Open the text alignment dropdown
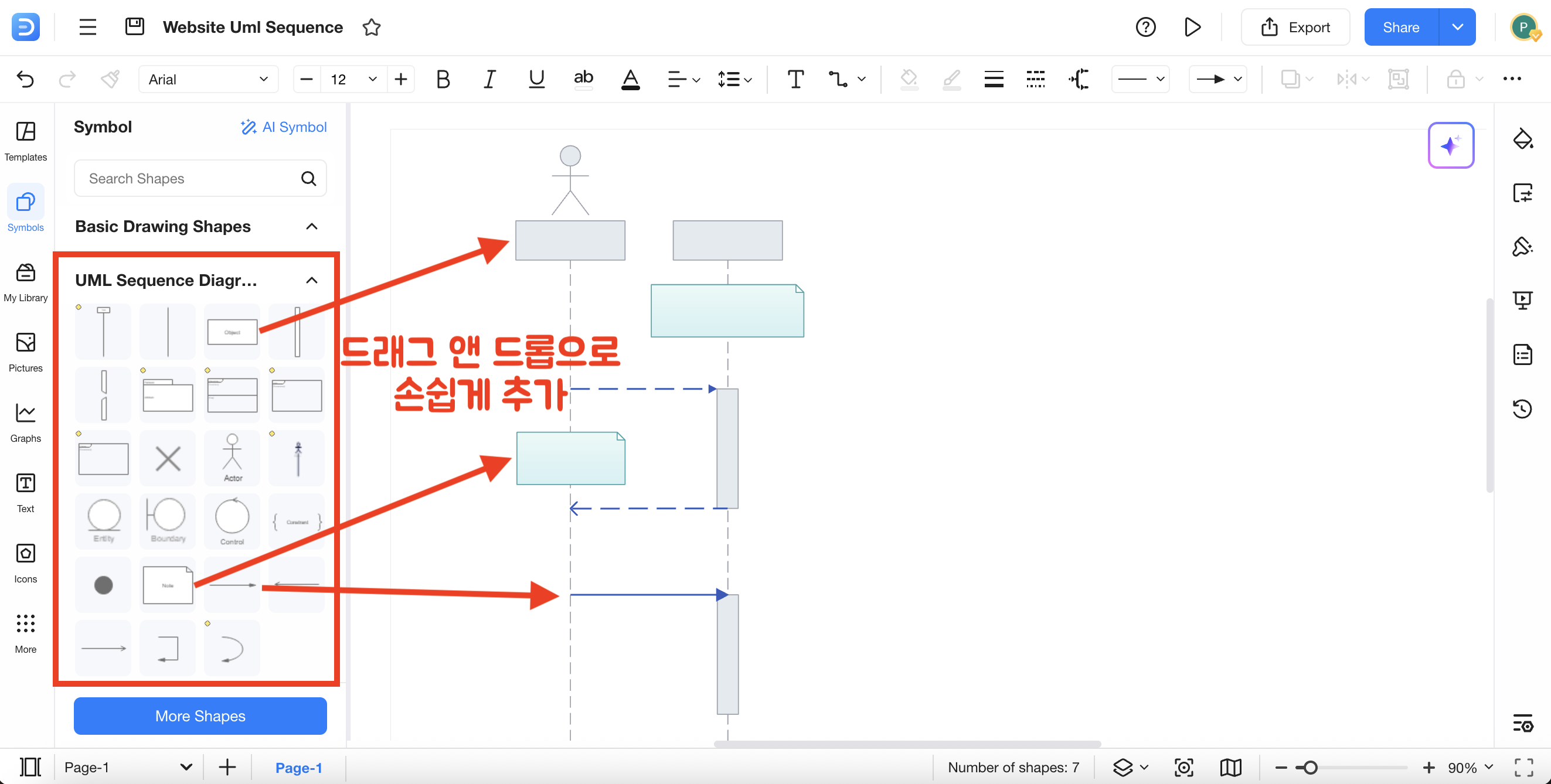Screen dimensions: 1551x784 (684, 80)
